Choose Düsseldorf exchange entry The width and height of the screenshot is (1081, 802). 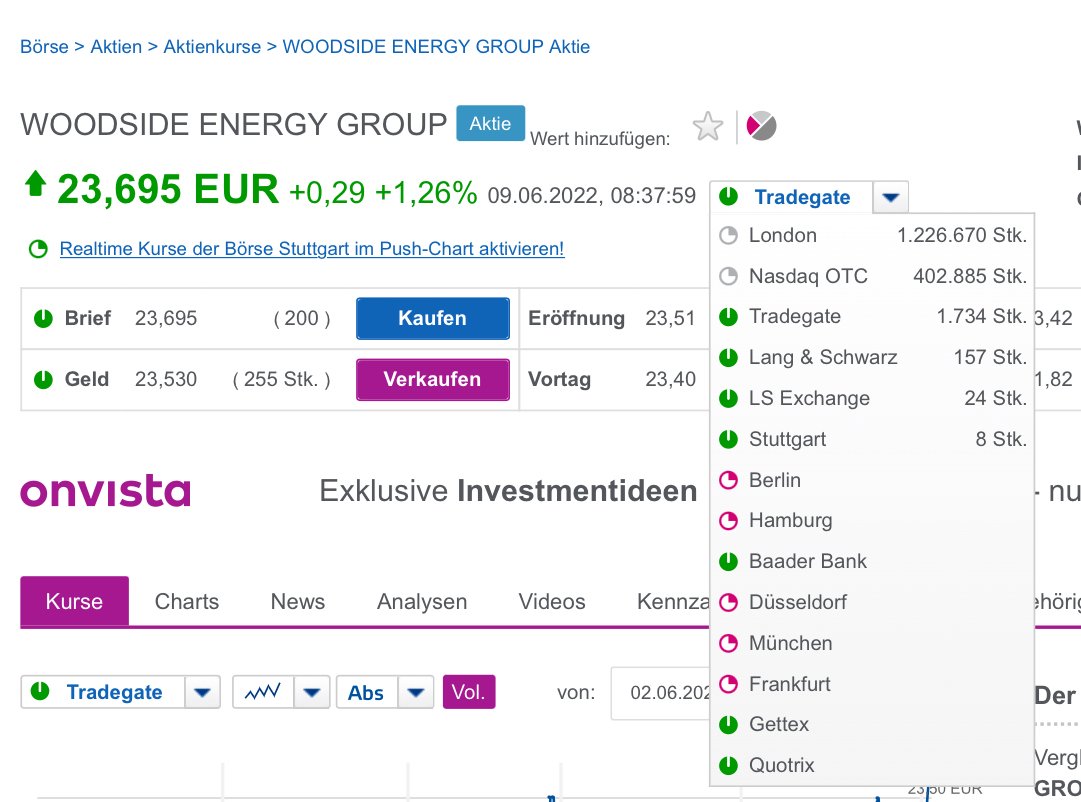pos(872,602)
